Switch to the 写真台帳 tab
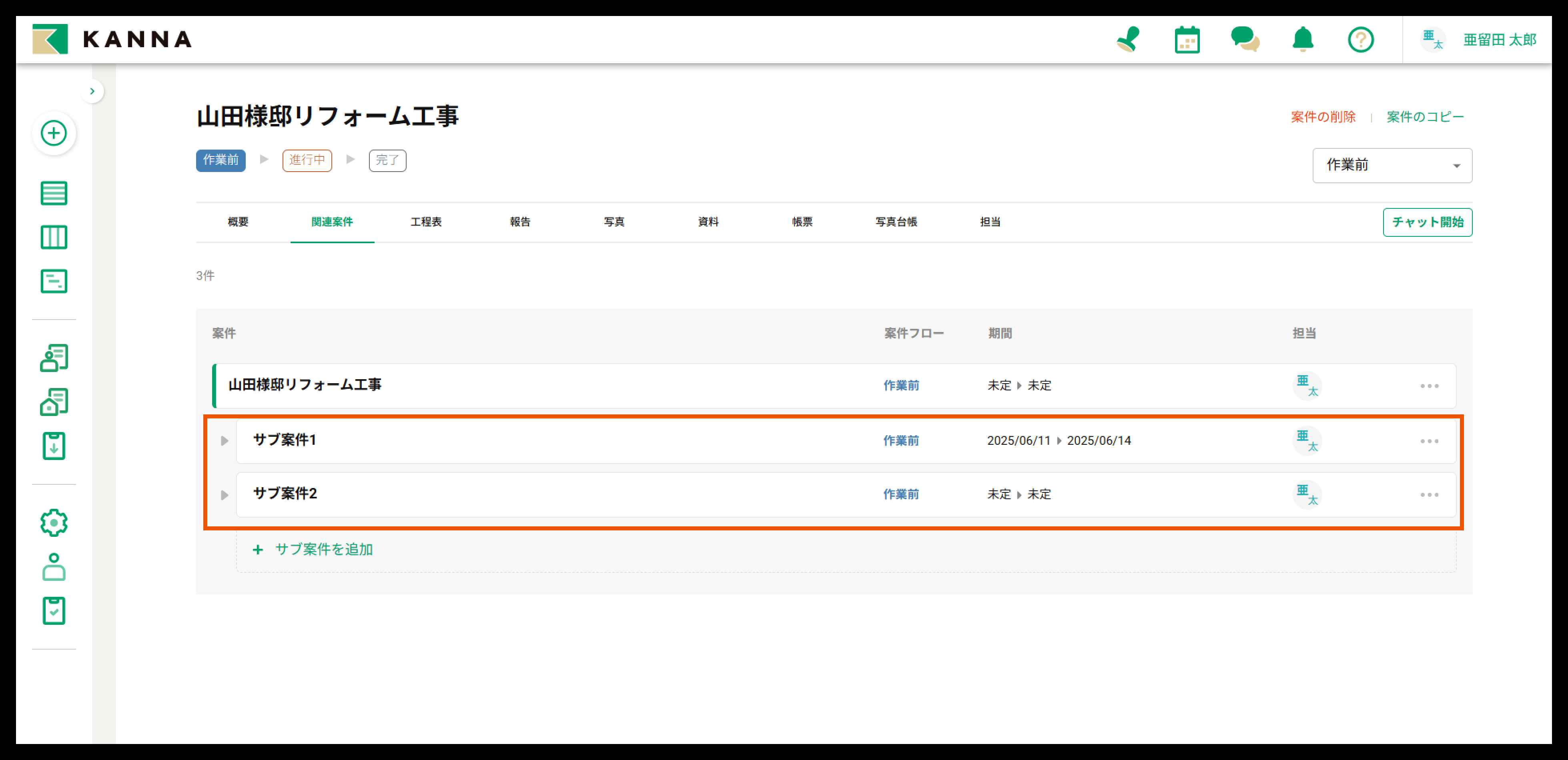The image size is (1568, 760). (896, 222)
